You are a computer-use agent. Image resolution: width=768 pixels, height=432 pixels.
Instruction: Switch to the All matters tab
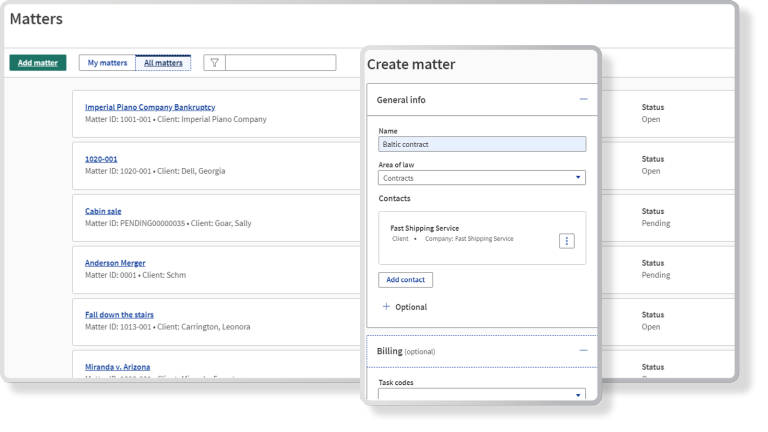tap(163, 63)
